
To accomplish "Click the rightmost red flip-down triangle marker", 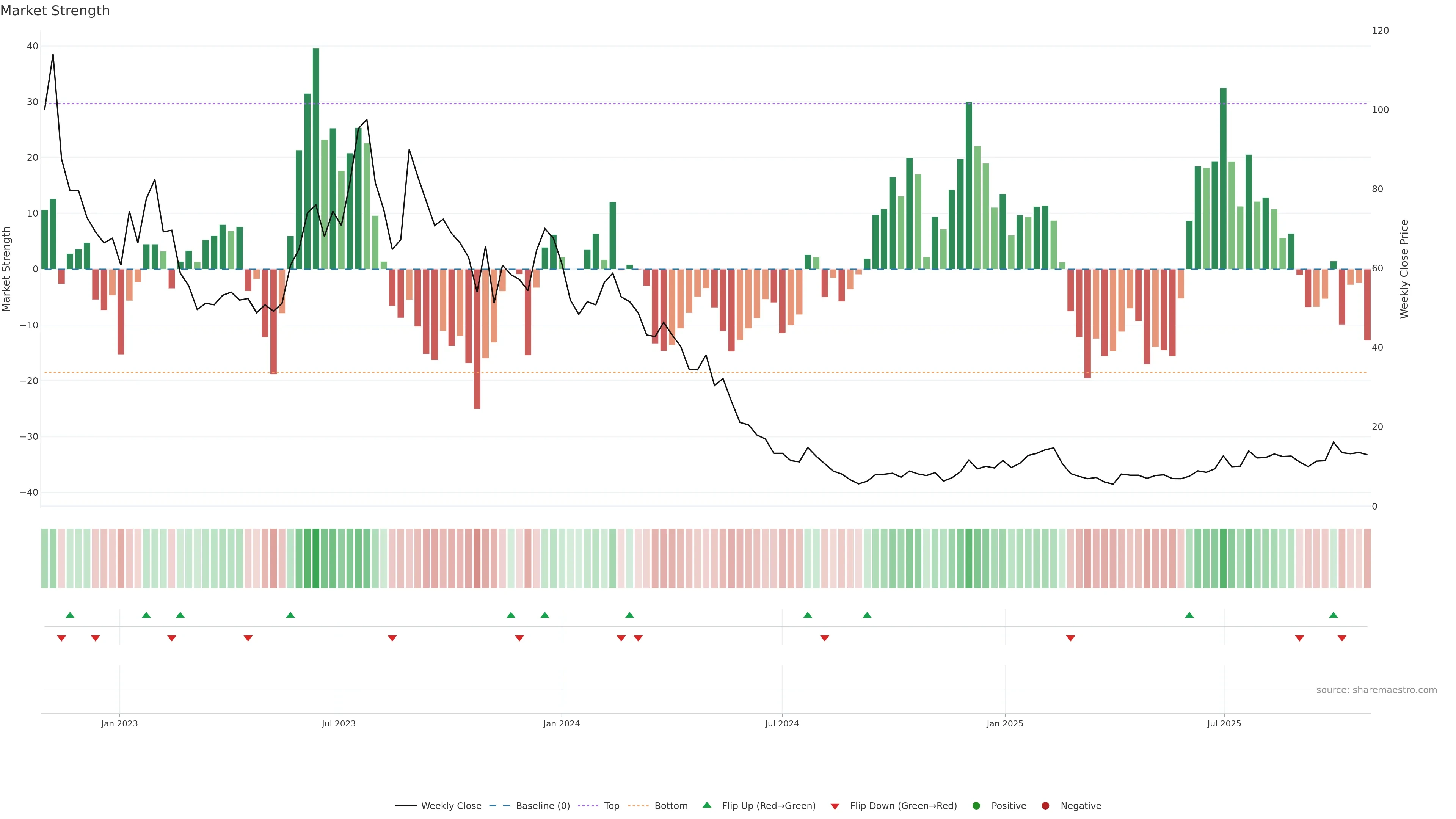I will (1342, 638).
